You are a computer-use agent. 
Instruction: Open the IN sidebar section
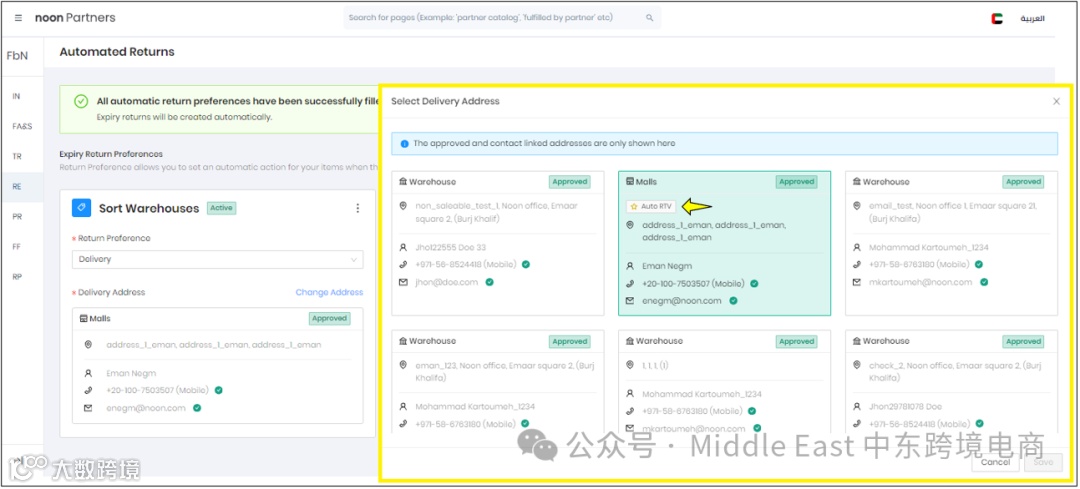pos(17,96)
